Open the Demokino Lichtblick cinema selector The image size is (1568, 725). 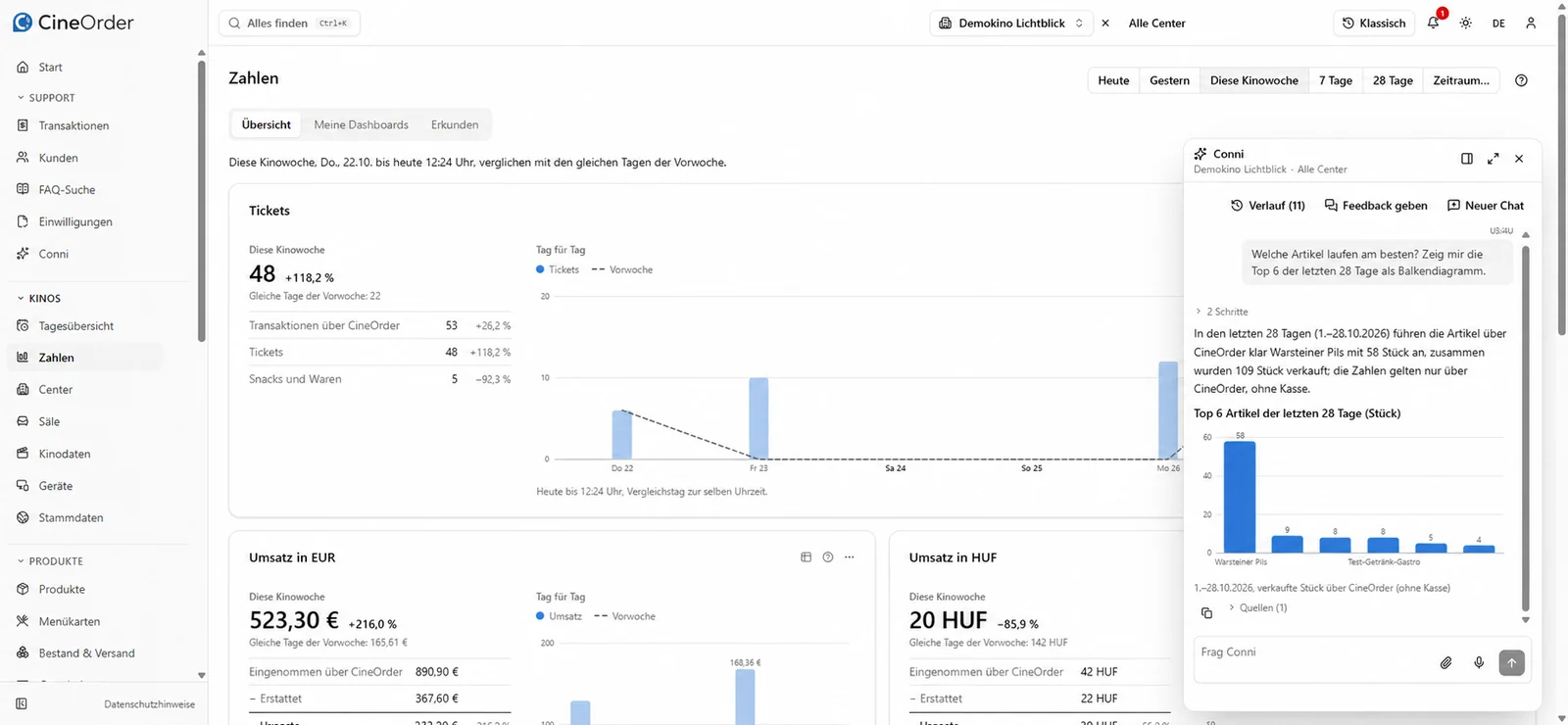(x=1011, y=23)
